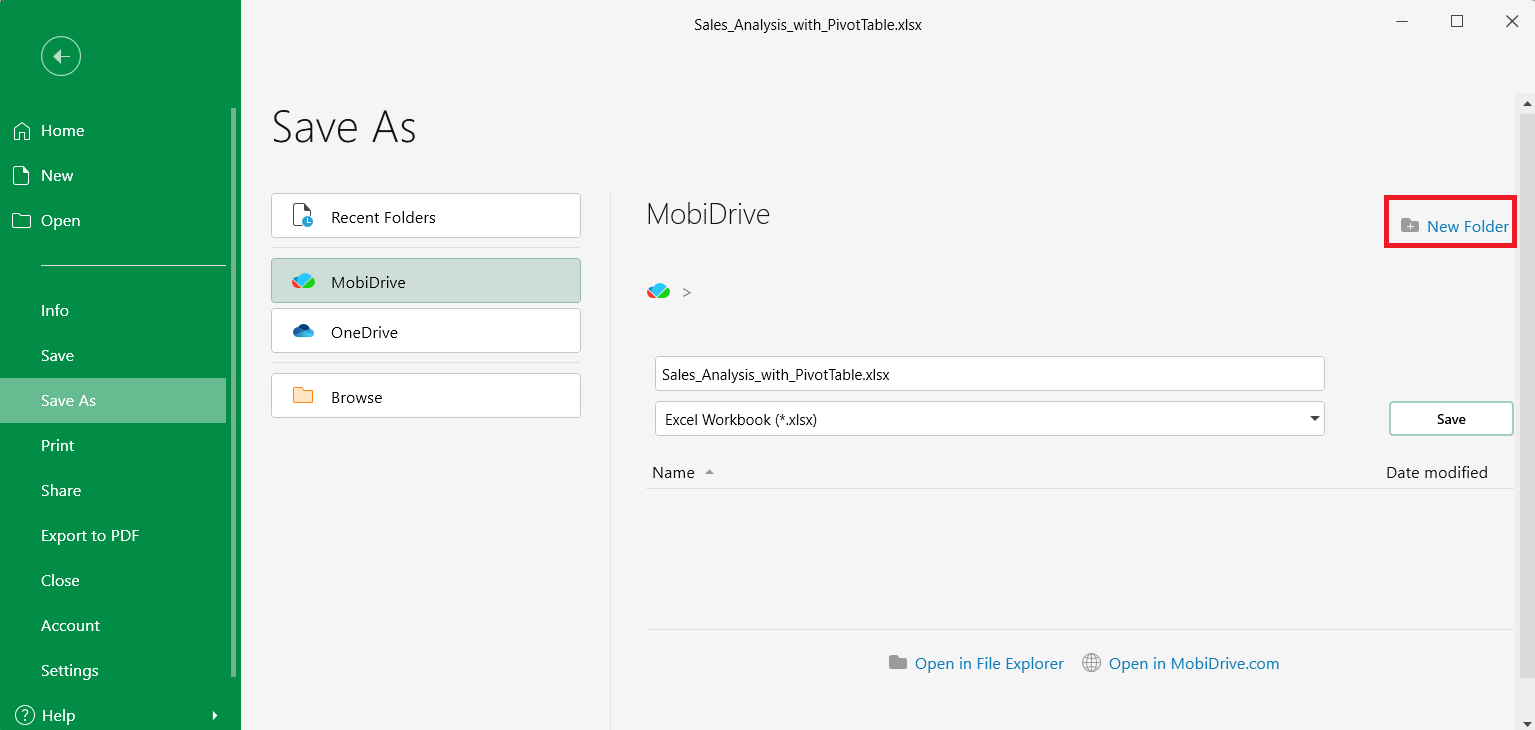This screenshot has width=1535, height=730.
Task: Sort by the Date modified column
Action: (x=1437, y=473)
